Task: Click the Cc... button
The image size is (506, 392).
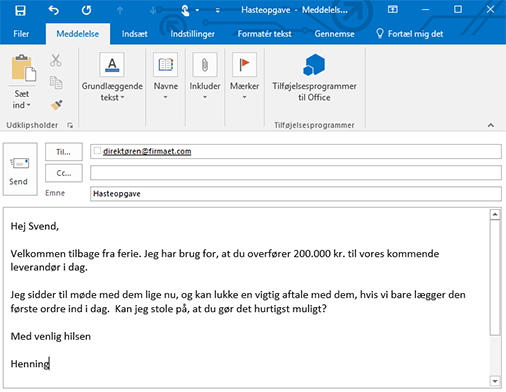Action: pos(64,173)
